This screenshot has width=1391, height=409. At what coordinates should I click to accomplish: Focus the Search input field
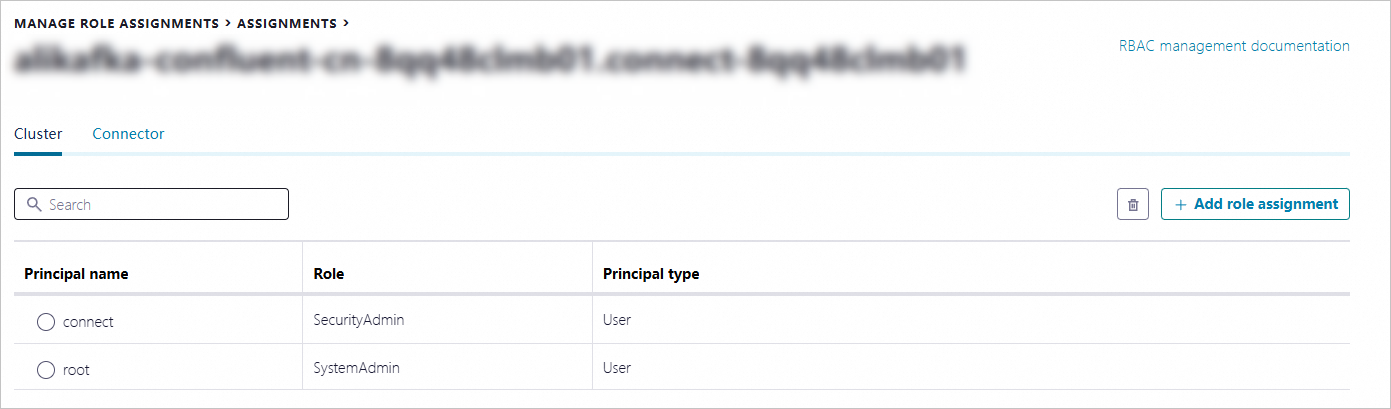151,204
